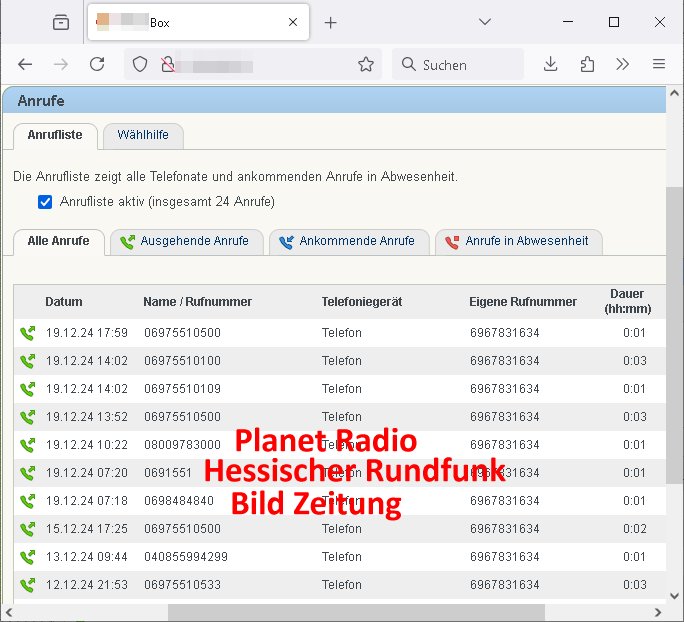Image resolution: width=684 pixels, height=622 pixels.
Task: Click call icon in the 12.12.24 21:53 row
Action: coord(27,585)
